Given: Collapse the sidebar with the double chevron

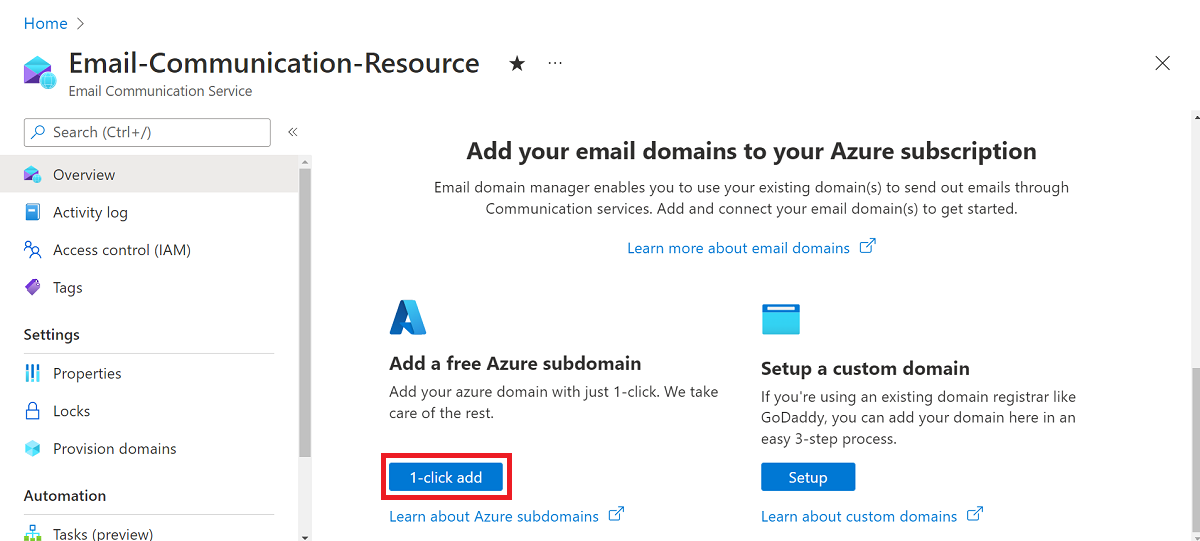Looking at the screenshot, I should pyautogui.click(x=293, y=132).
